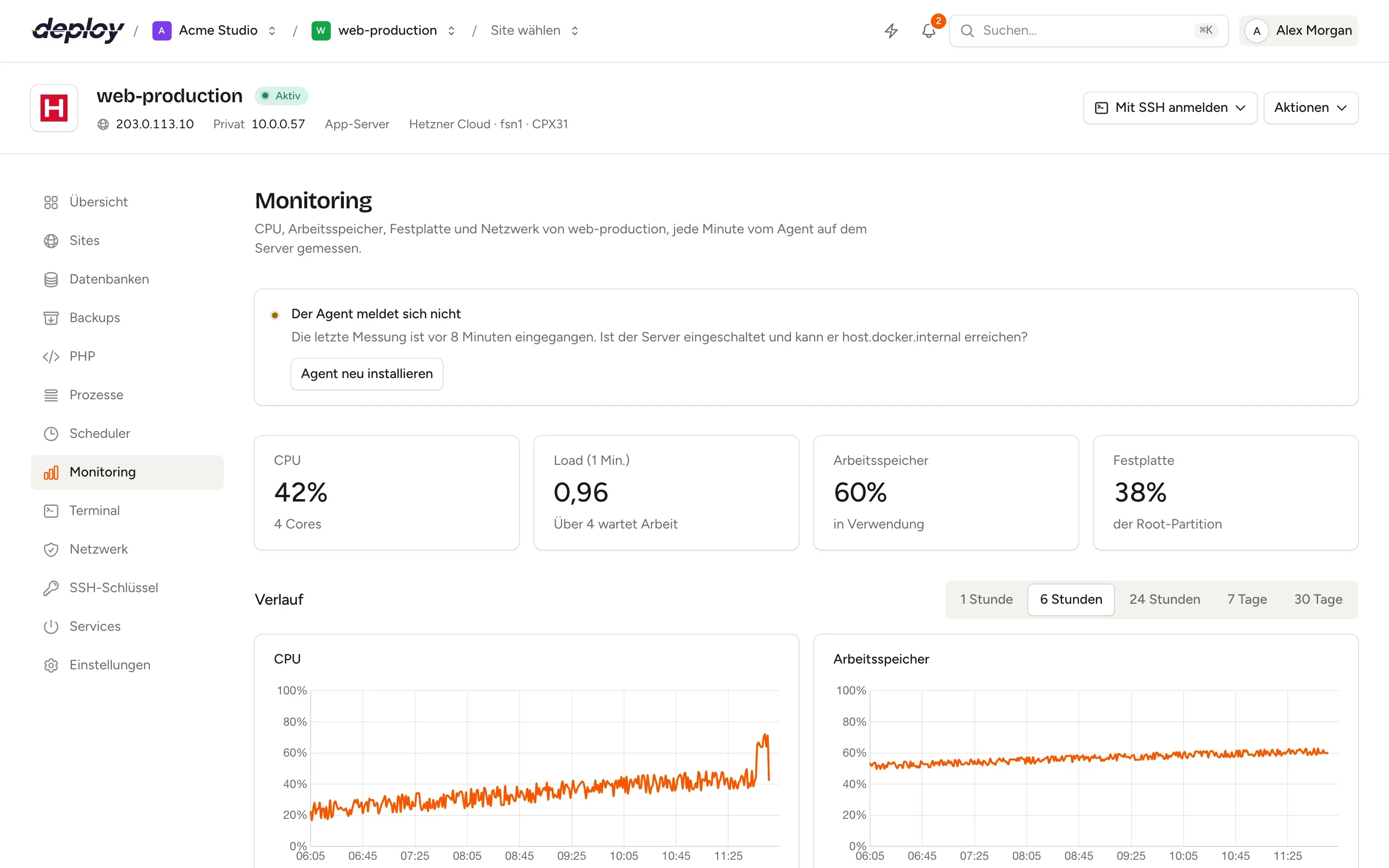The width and height of the screenshot is (1389, 868).
Task: Click the globe icon beside 203.0.113.10
Action: coord(103,124)
